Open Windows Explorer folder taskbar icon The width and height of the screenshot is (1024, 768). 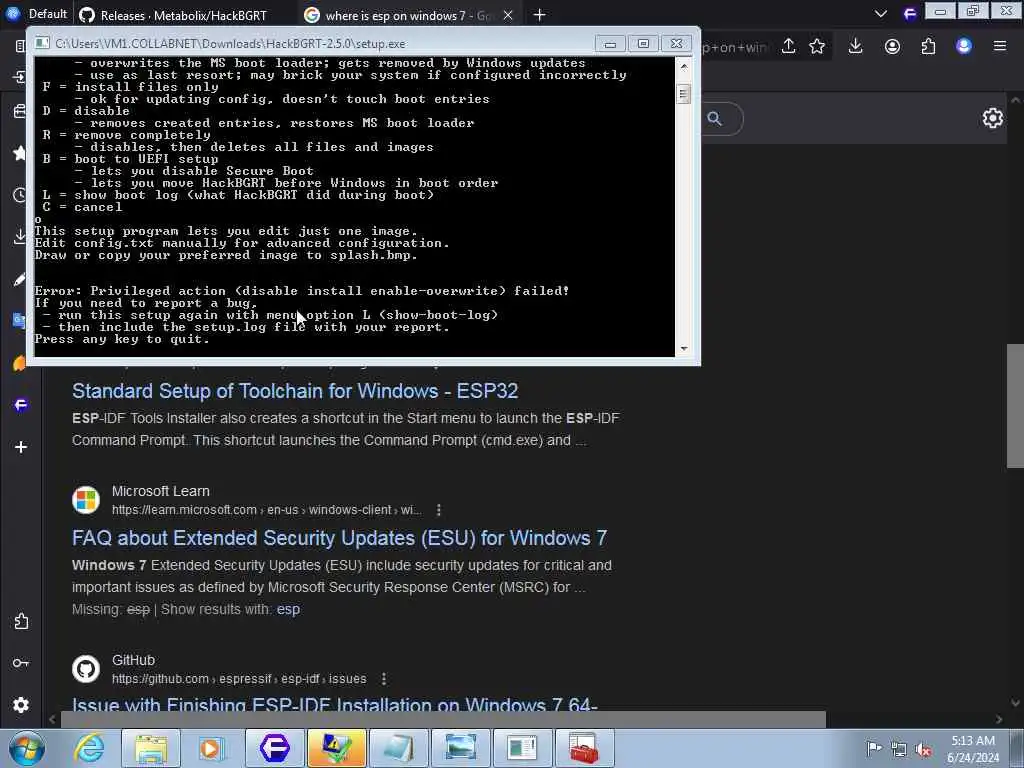click(151, 748)
